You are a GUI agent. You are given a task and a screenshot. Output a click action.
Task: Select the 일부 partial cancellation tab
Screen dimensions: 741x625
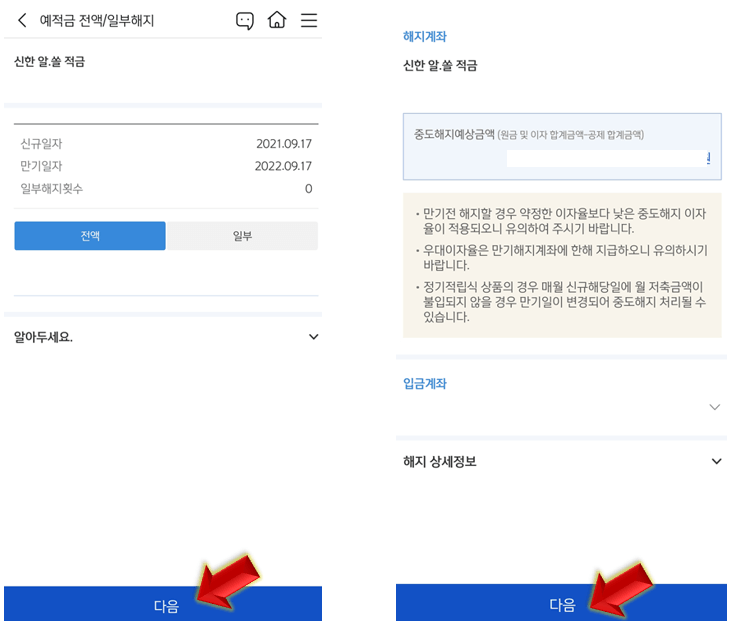click(x=242, y=236)
